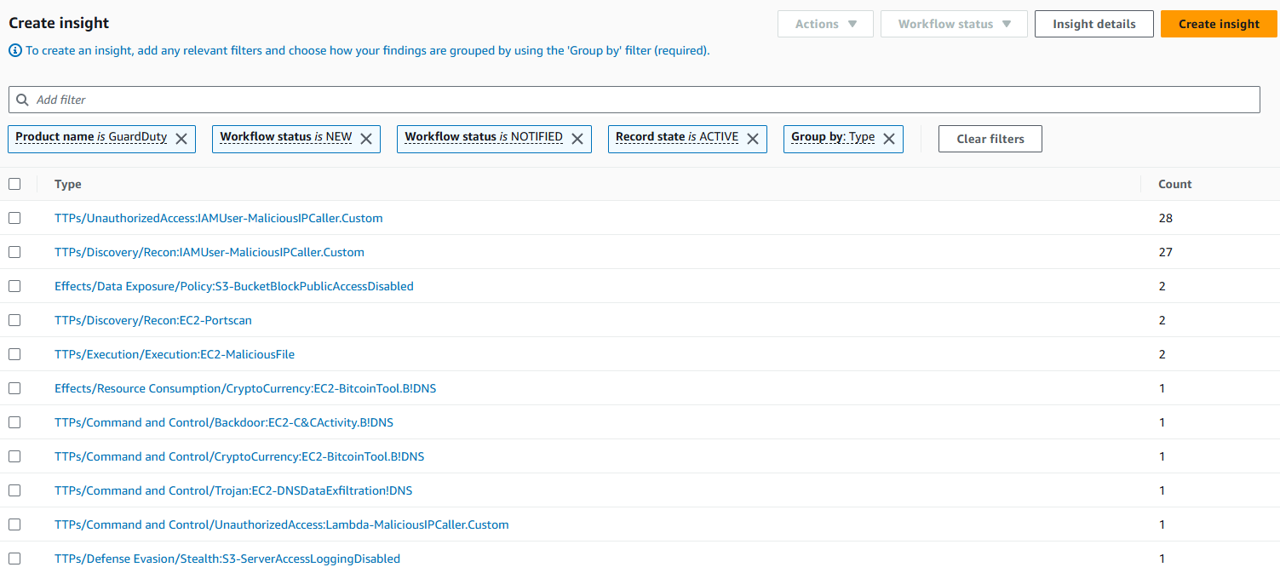Click the Count column header

pos(1175,184)
